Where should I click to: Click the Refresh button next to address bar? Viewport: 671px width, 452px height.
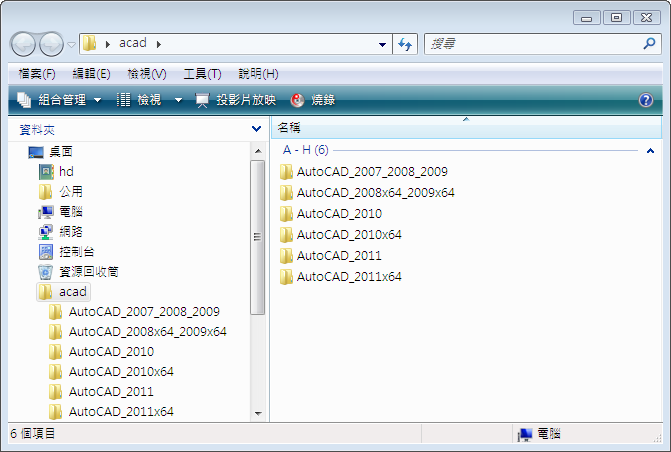(405, 44)
